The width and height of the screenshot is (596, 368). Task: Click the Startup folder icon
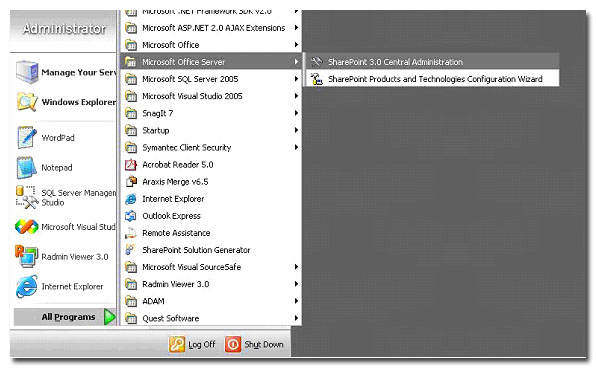click(131, 130)
